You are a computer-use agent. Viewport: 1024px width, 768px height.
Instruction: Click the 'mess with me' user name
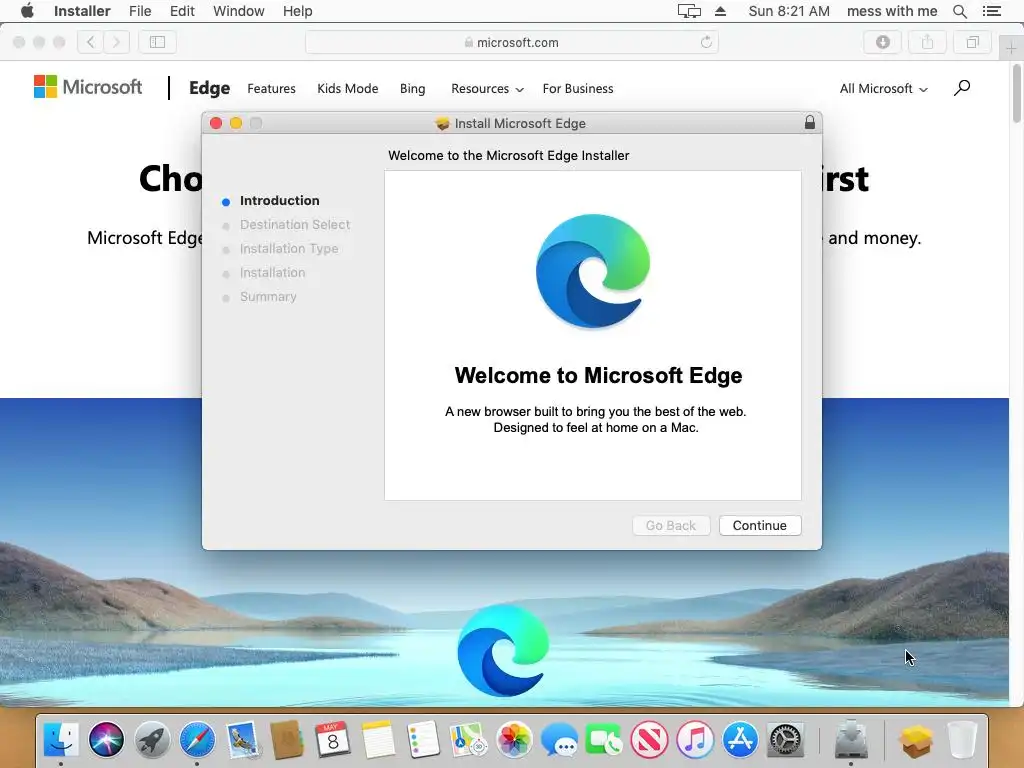[x=892, y=11]
